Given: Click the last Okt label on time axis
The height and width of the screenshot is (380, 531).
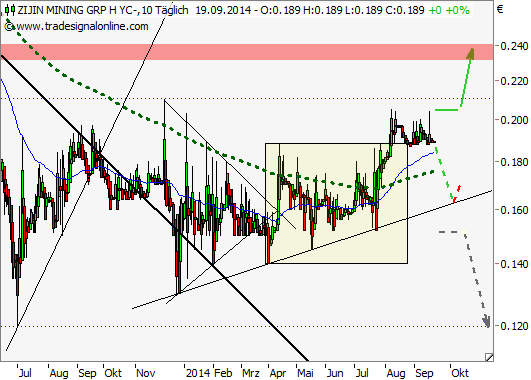Looking at the screenshot, I should click(x=460, y=373).
